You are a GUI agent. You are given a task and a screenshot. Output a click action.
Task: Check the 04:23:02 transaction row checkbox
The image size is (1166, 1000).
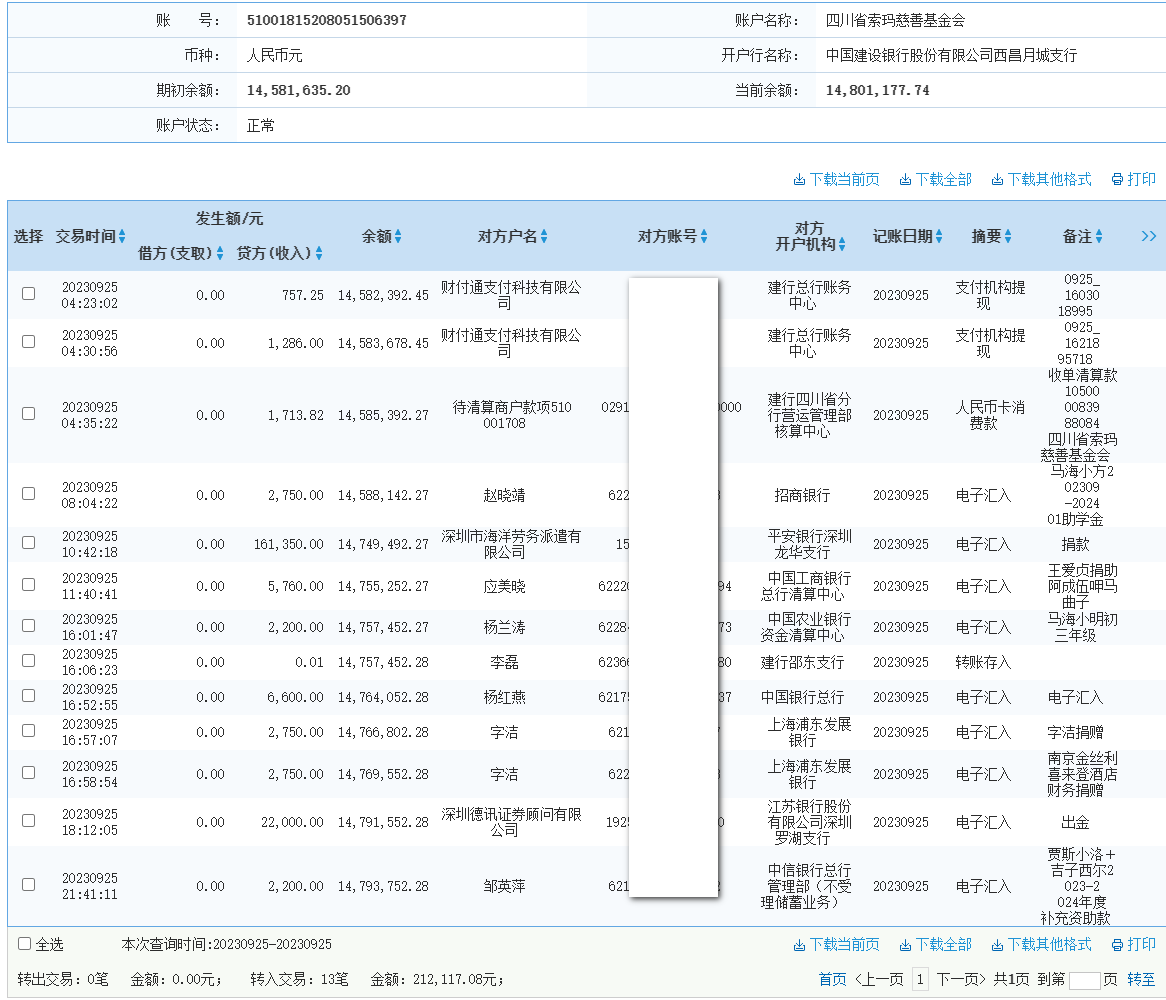[x=28, y=294]
